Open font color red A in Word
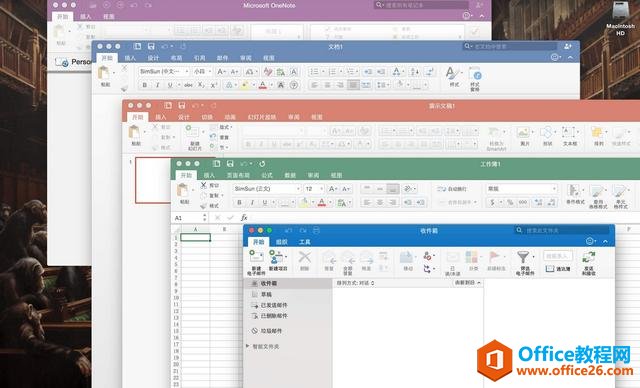The height and width of the screenshot is (388, 640). coord(262,85)
